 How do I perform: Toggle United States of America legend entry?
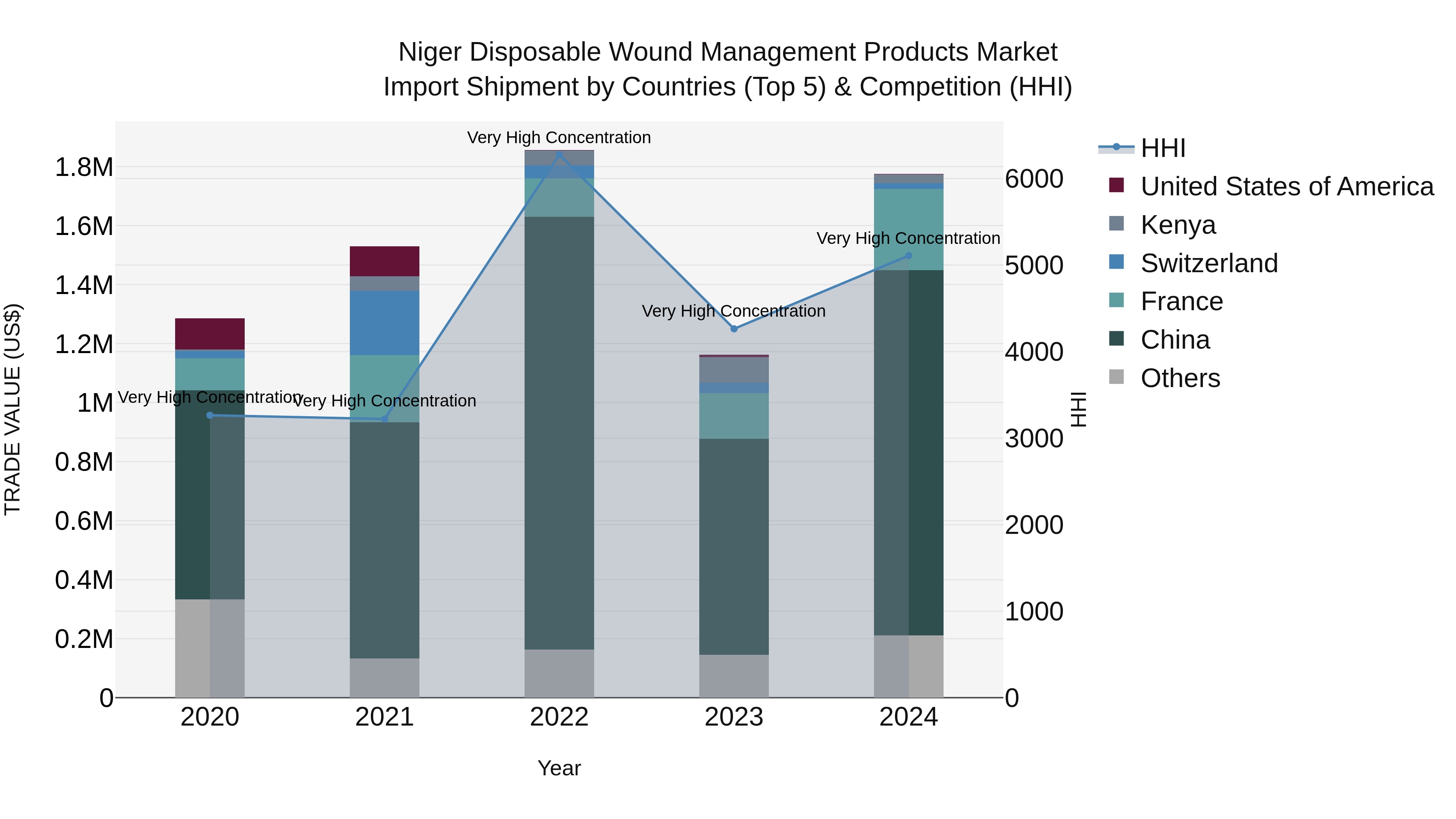[1271, 186]
